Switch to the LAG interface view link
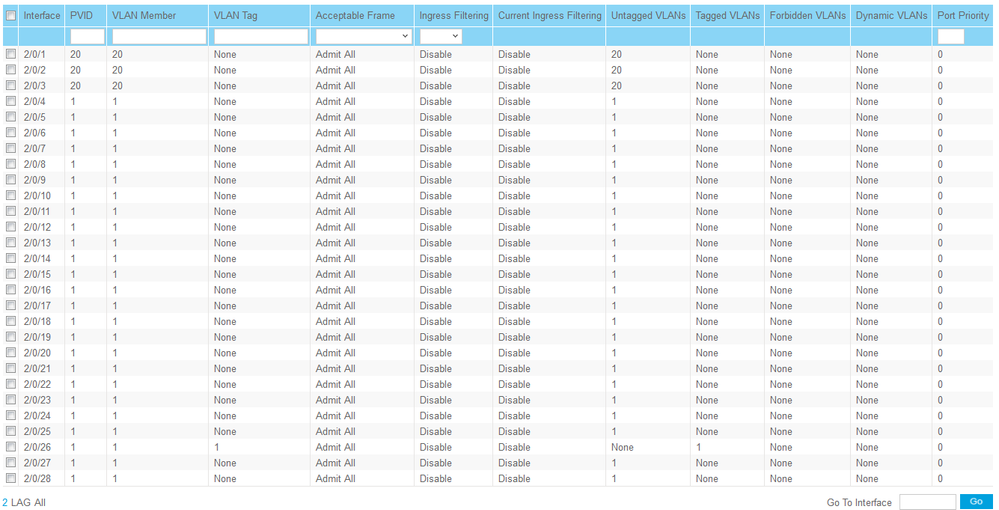999x510 pixels. (x=20, y=502)
